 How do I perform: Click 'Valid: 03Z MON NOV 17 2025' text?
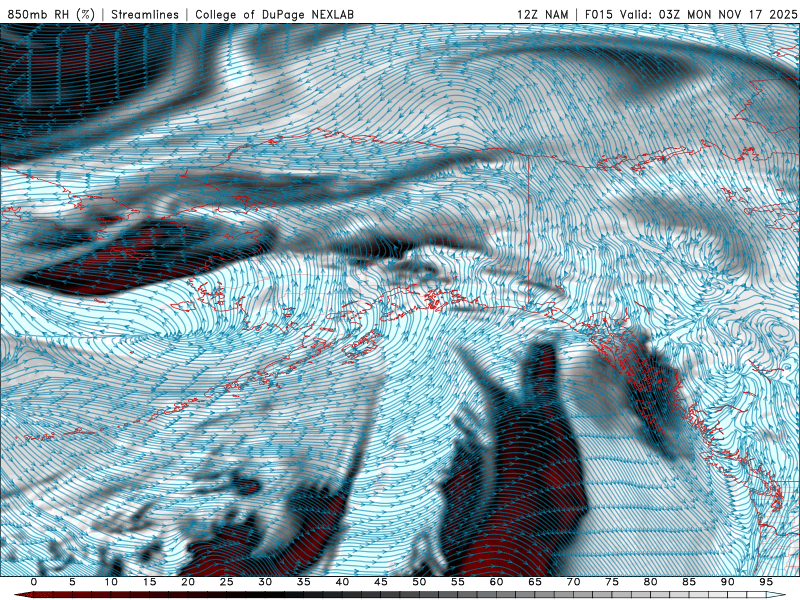[708, 14]
